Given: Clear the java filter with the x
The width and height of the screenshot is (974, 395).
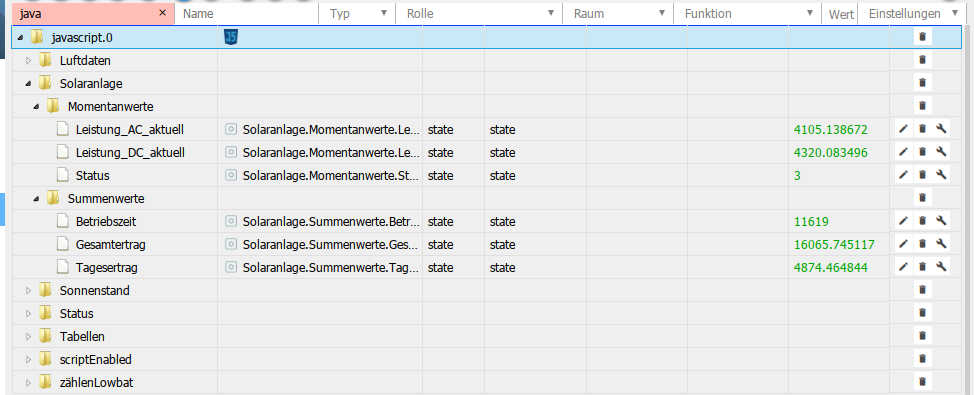Looking at the screenshot, I should [x=163, y=13].
